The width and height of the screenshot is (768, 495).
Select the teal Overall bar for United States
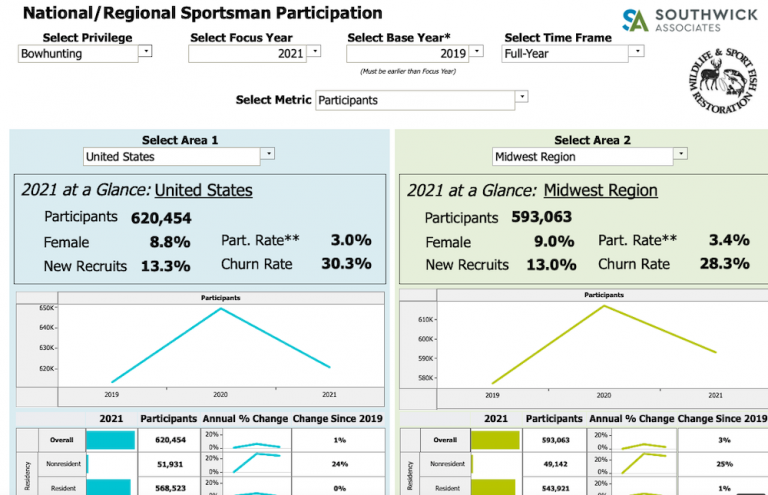pos(110,440)
